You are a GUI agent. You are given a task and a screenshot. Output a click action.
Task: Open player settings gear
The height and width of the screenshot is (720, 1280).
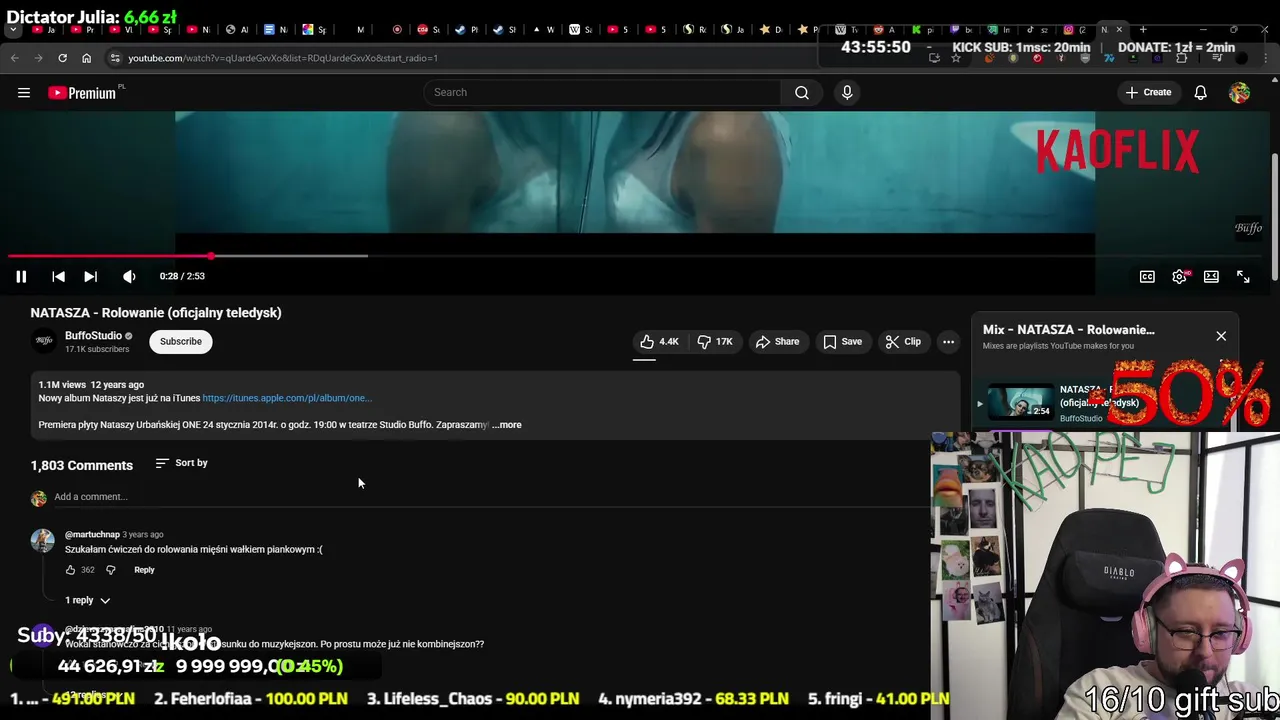point(1180,277)
